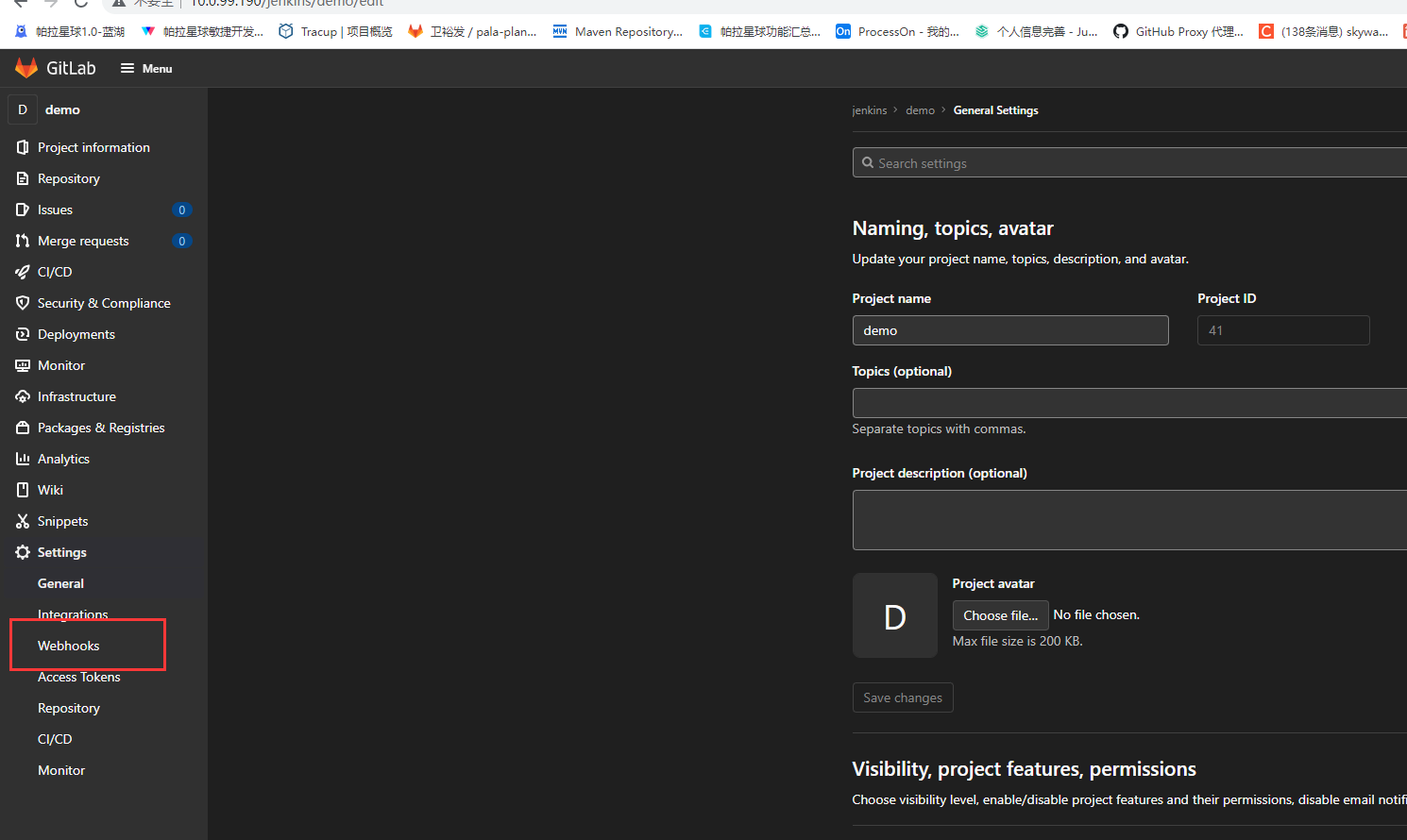Open Integrations under Settings
This screenshot has height=840, width=1407.
[73, 614]
